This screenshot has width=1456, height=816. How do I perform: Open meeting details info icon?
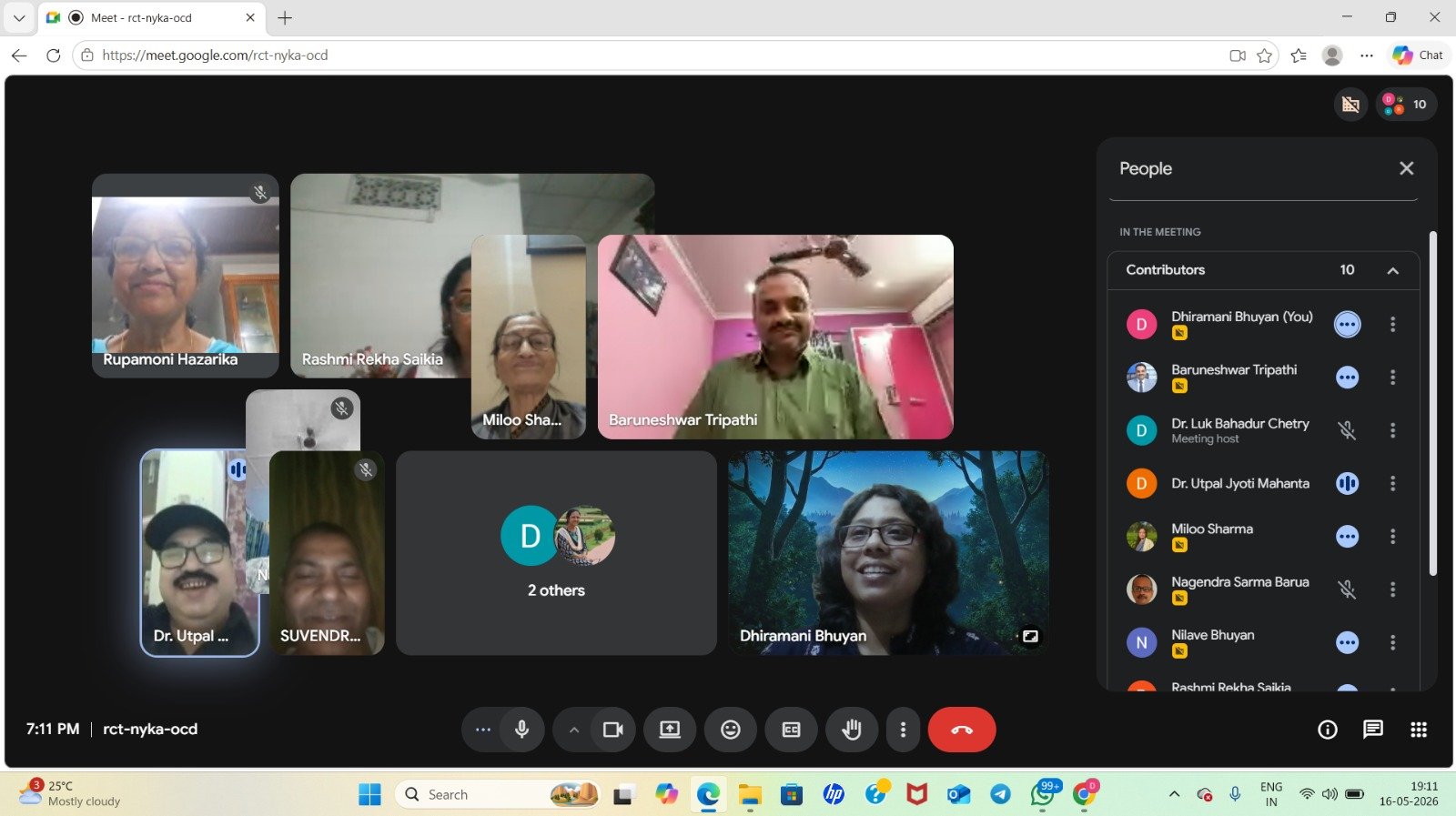click(x=1328, y=730)
